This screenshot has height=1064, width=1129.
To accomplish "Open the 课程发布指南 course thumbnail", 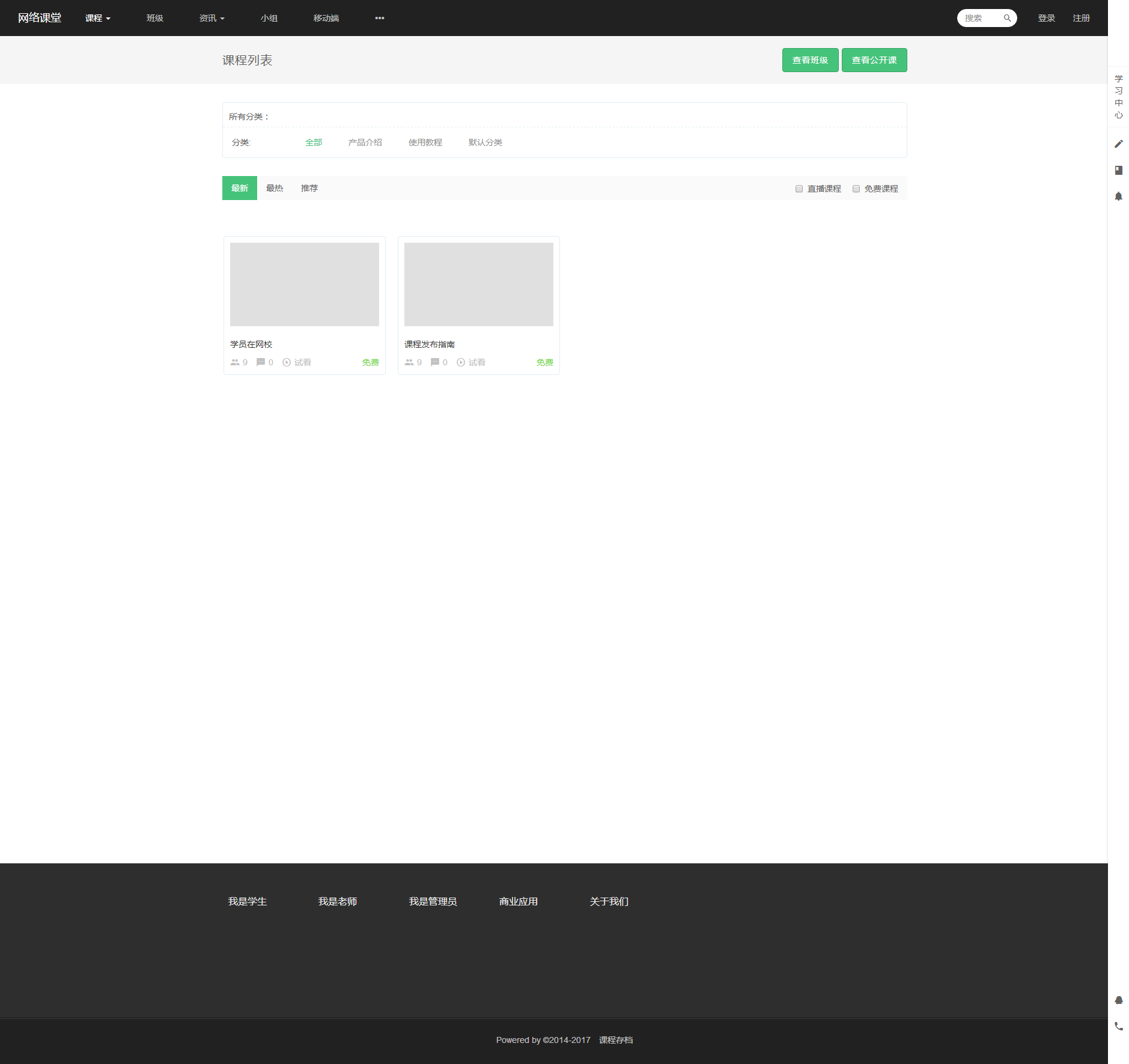I will [478, 284].
